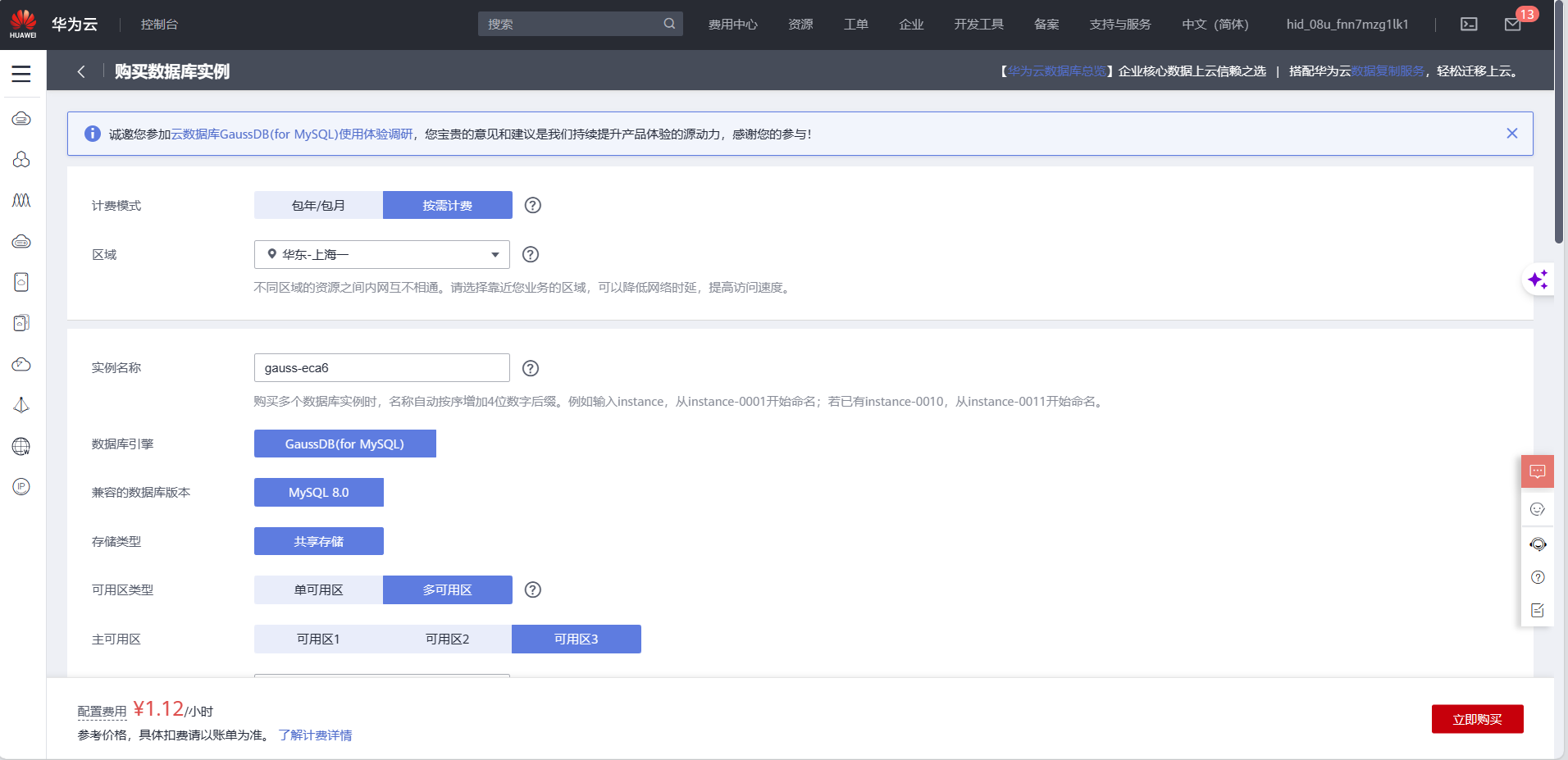Go back using the arrow beside 购买数据库实例
Screen dimensions: 1568x760
81,71
